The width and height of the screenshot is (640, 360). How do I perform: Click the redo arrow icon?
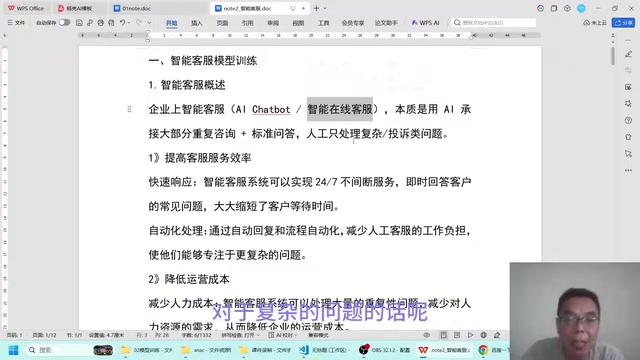139,23
